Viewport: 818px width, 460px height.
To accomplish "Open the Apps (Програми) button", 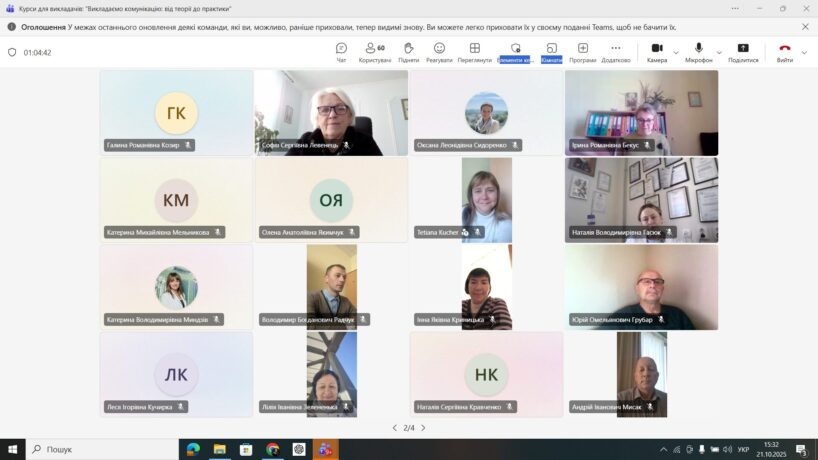I will 582,51.
